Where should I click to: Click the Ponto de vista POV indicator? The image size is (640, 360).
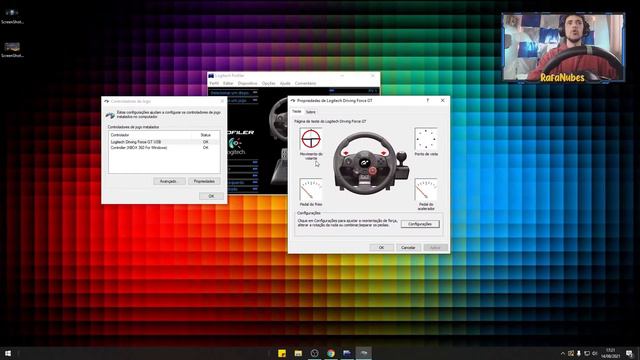pos(426,139)
